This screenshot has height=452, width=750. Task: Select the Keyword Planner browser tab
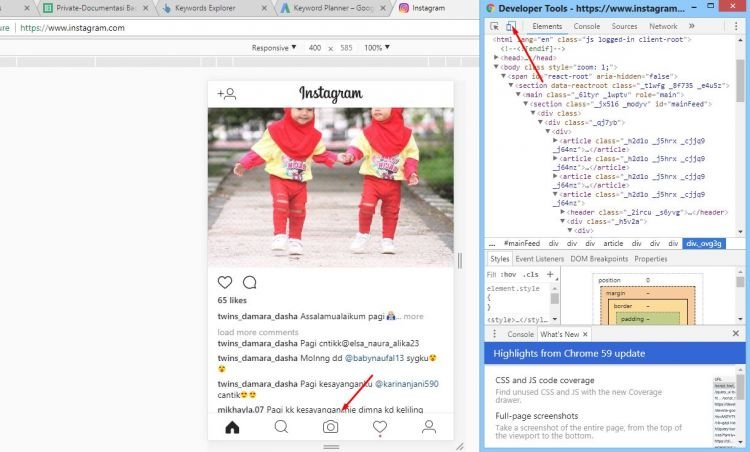(333, 8)
